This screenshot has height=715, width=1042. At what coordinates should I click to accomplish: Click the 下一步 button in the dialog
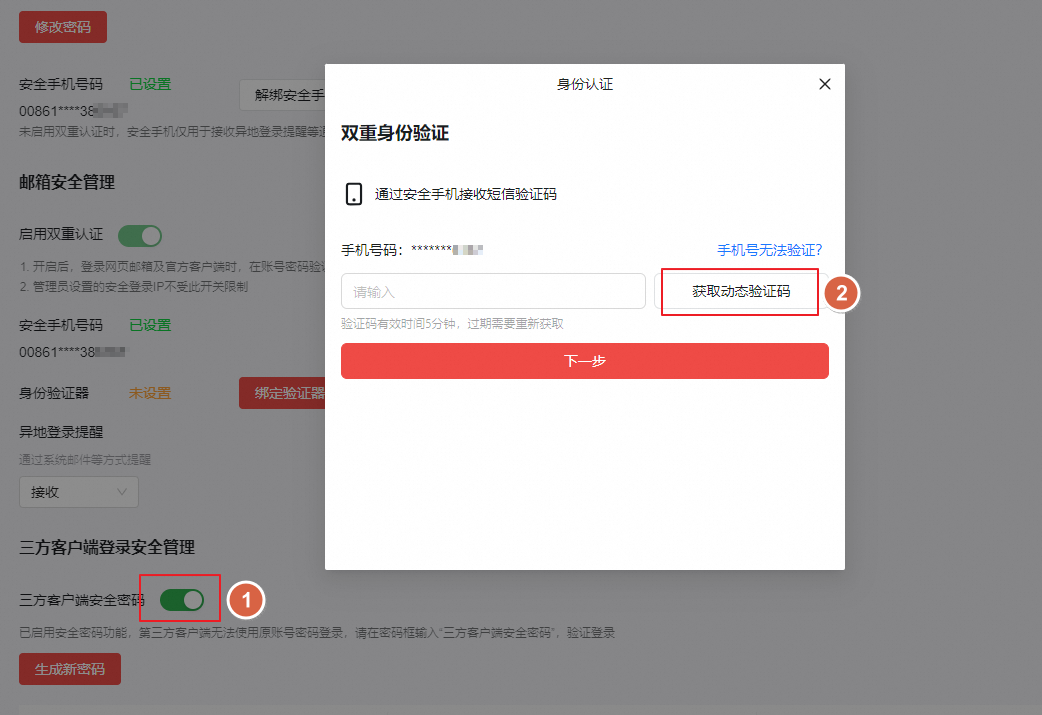(585, 361)
